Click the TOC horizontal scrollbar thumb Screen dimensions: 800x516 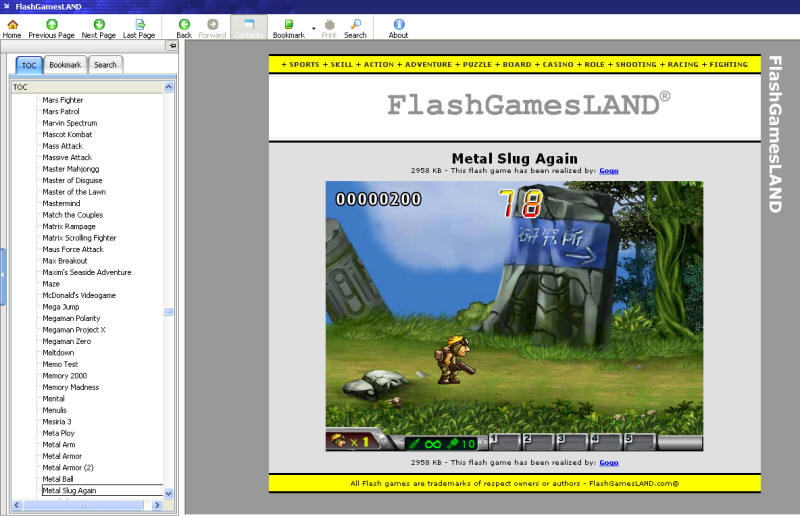(x=83, y=505)
